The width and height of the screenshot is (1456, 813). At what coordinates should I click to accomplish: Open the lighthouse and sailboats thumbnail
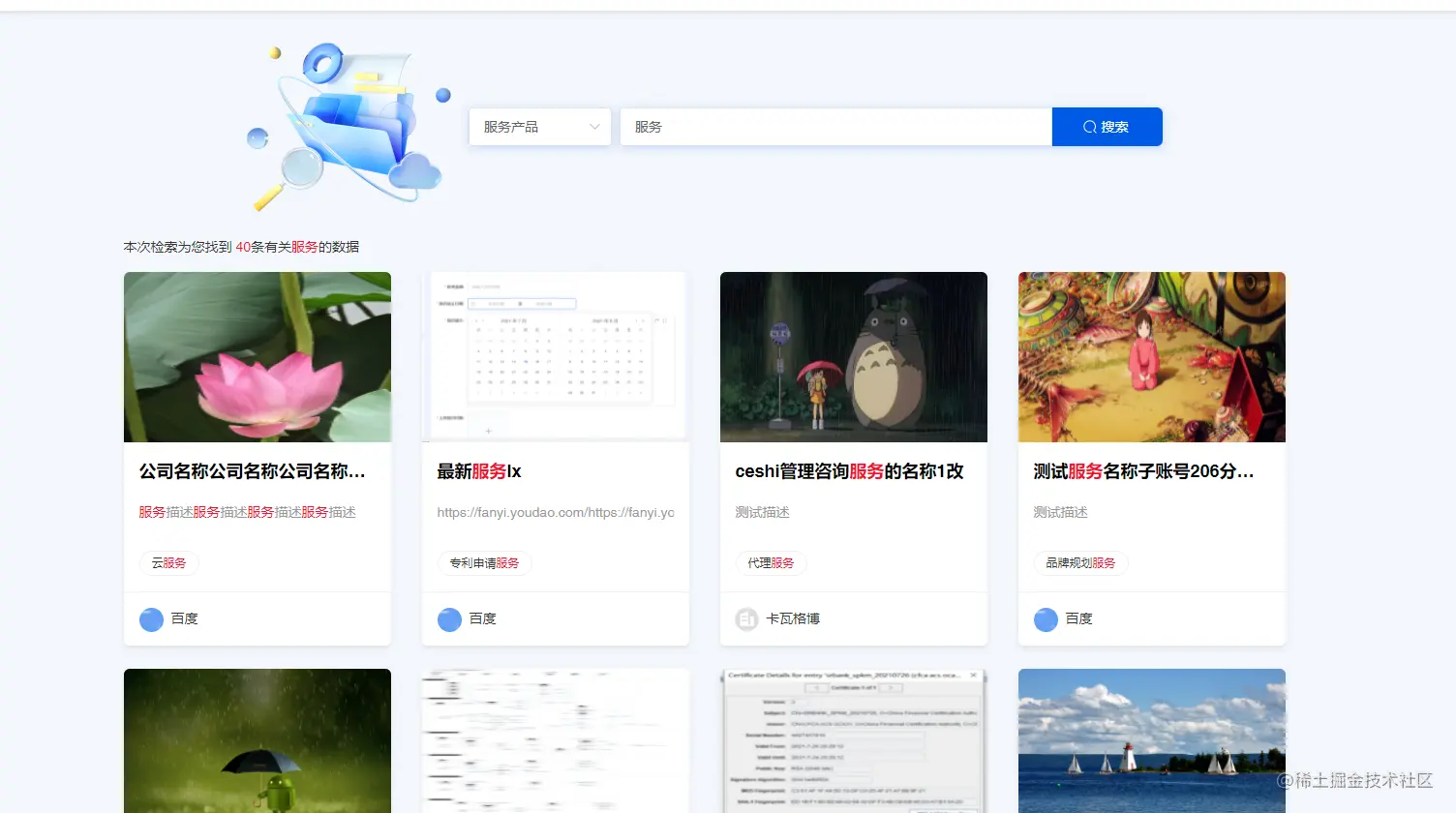pos(1152,740)
